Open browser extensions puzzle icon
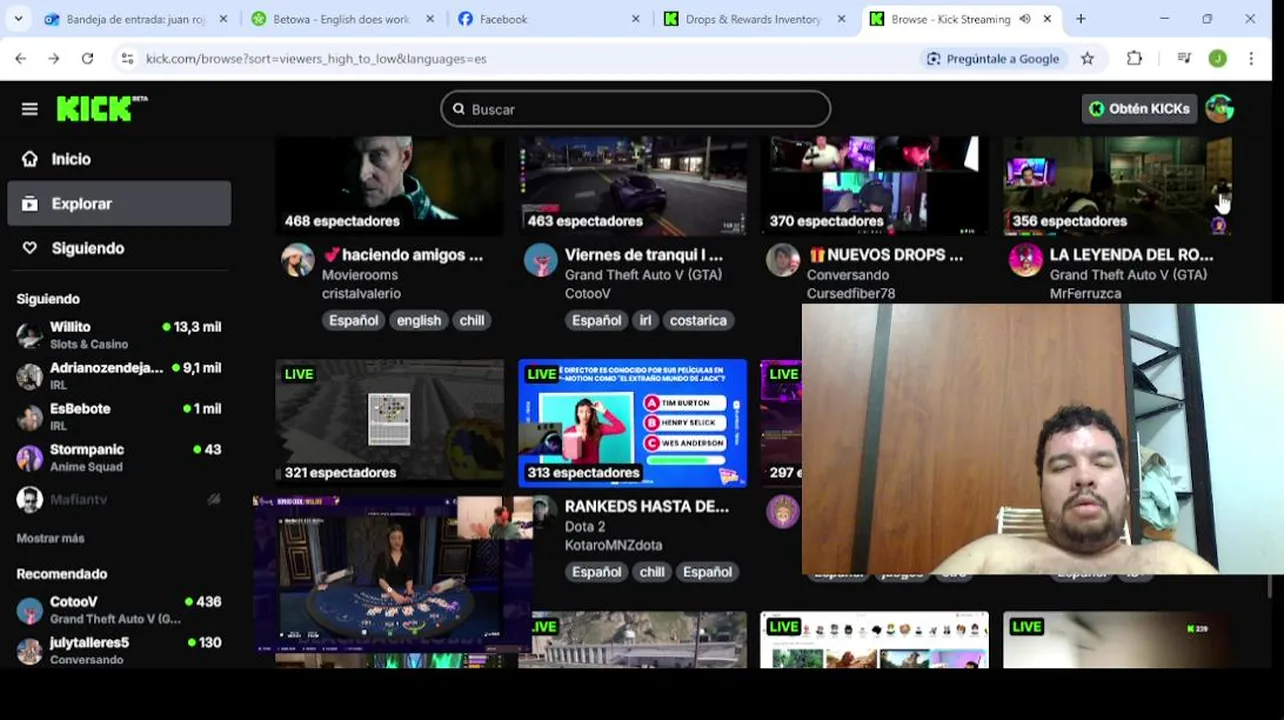The image size is (1284, 720). click(1134, 59)
